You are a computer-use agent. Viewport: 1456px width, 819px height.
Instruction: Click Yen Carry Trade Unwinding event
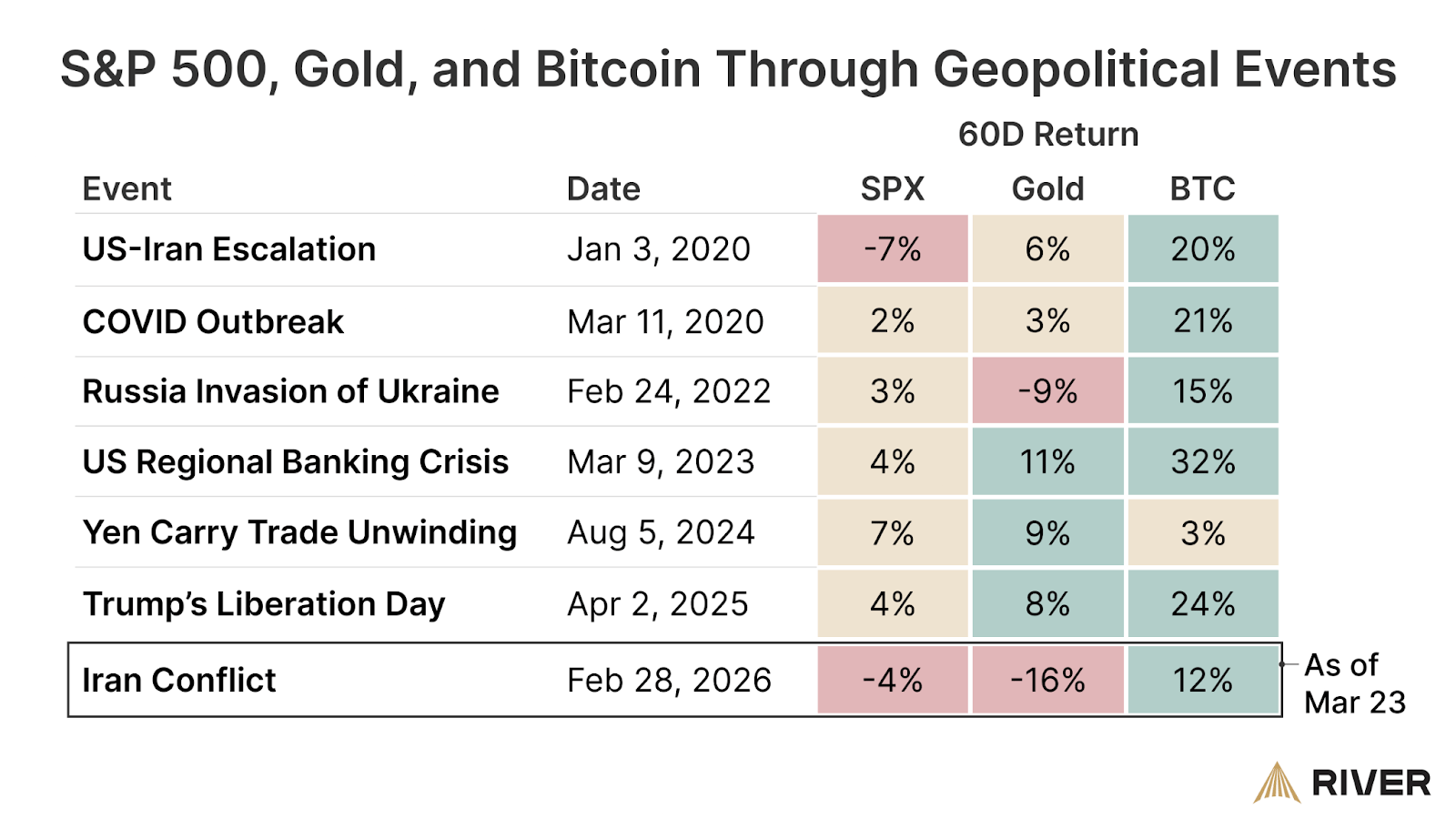(x=299, y=532)
